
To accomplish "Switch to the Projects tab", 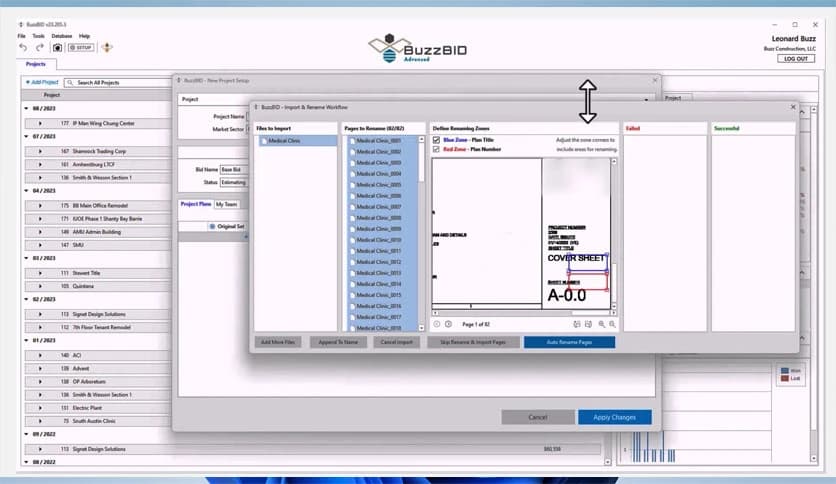I will click(x=36, y=64).
